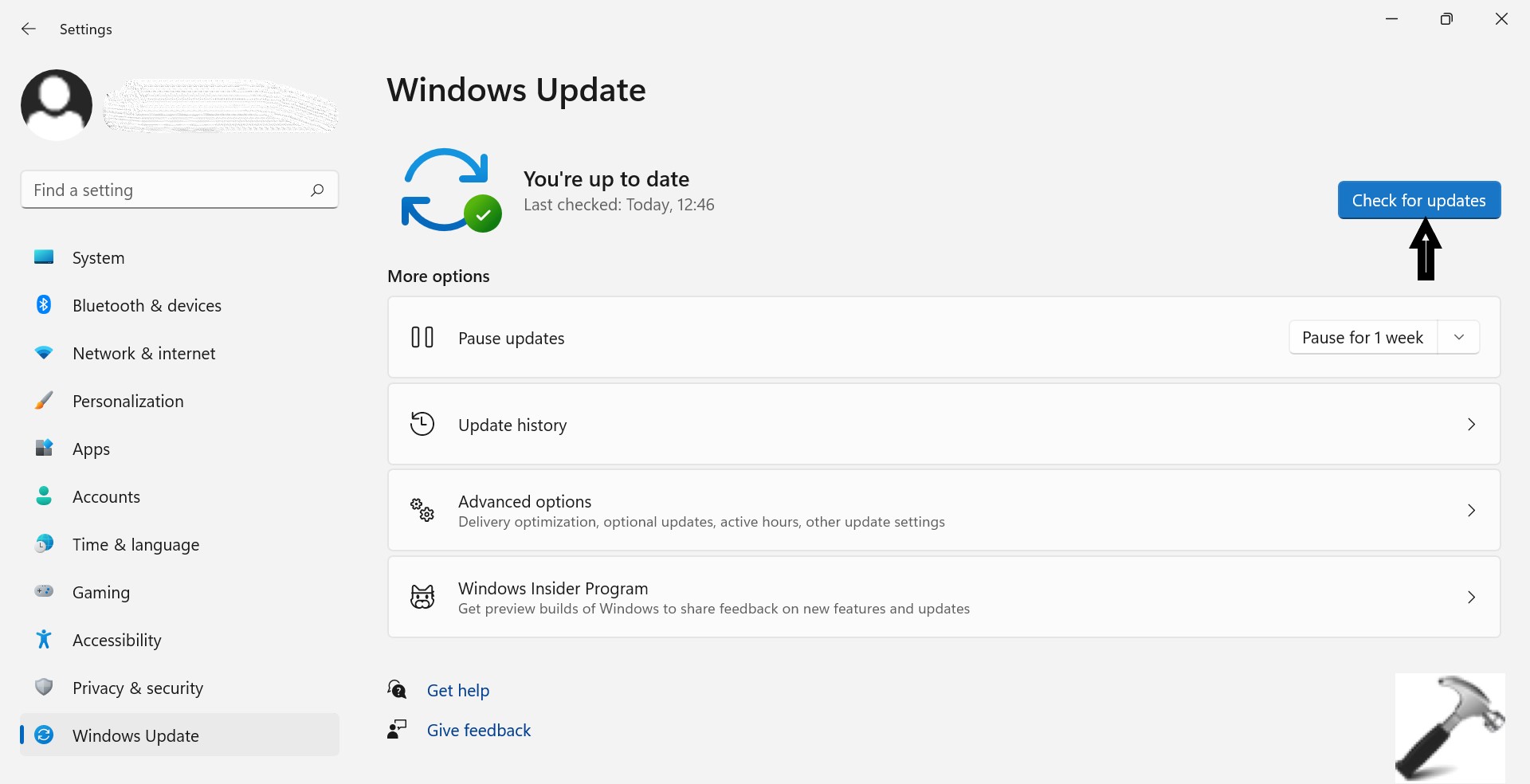Viewport: 1530px width, 784px height.
Task: Click the Windows Insider cat icon
Action: pyautogui.click(x=422, y=597)
